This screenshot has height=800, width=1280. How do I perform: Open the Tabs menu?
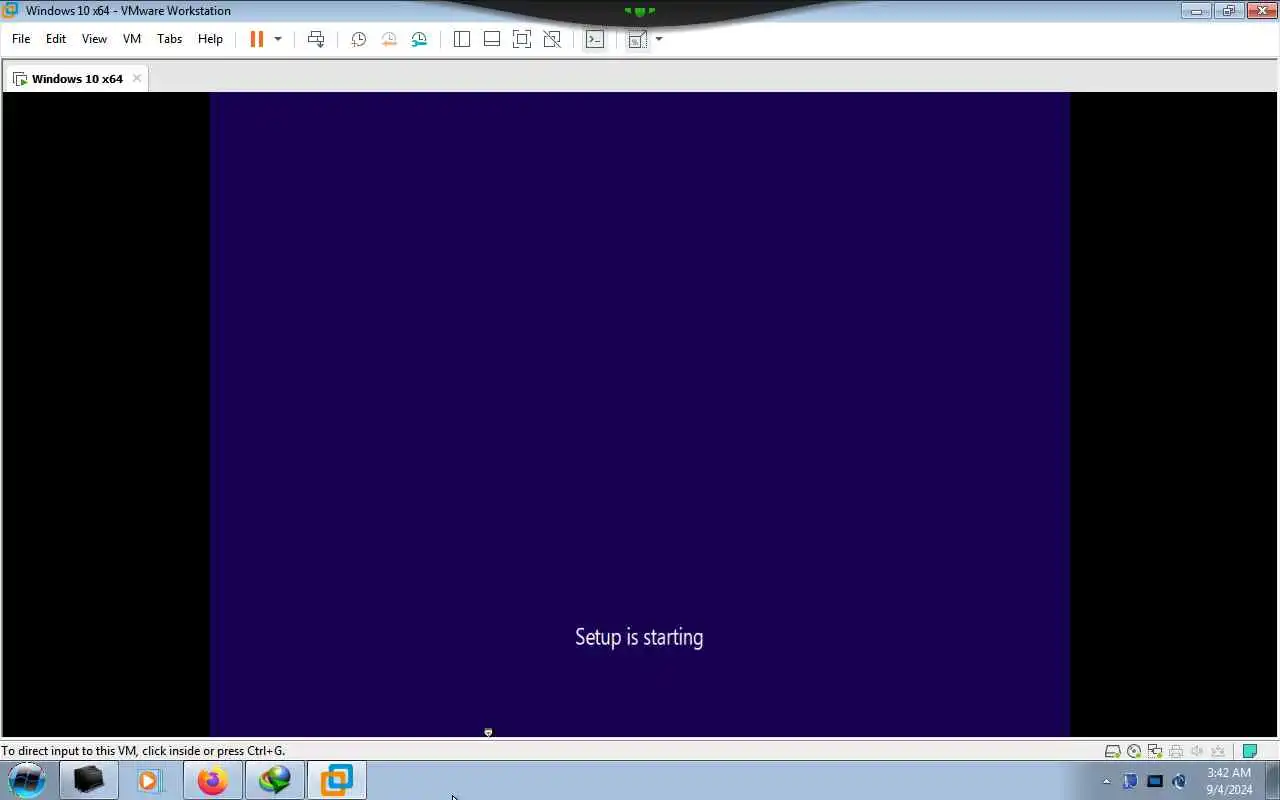(x=170, y=39)
